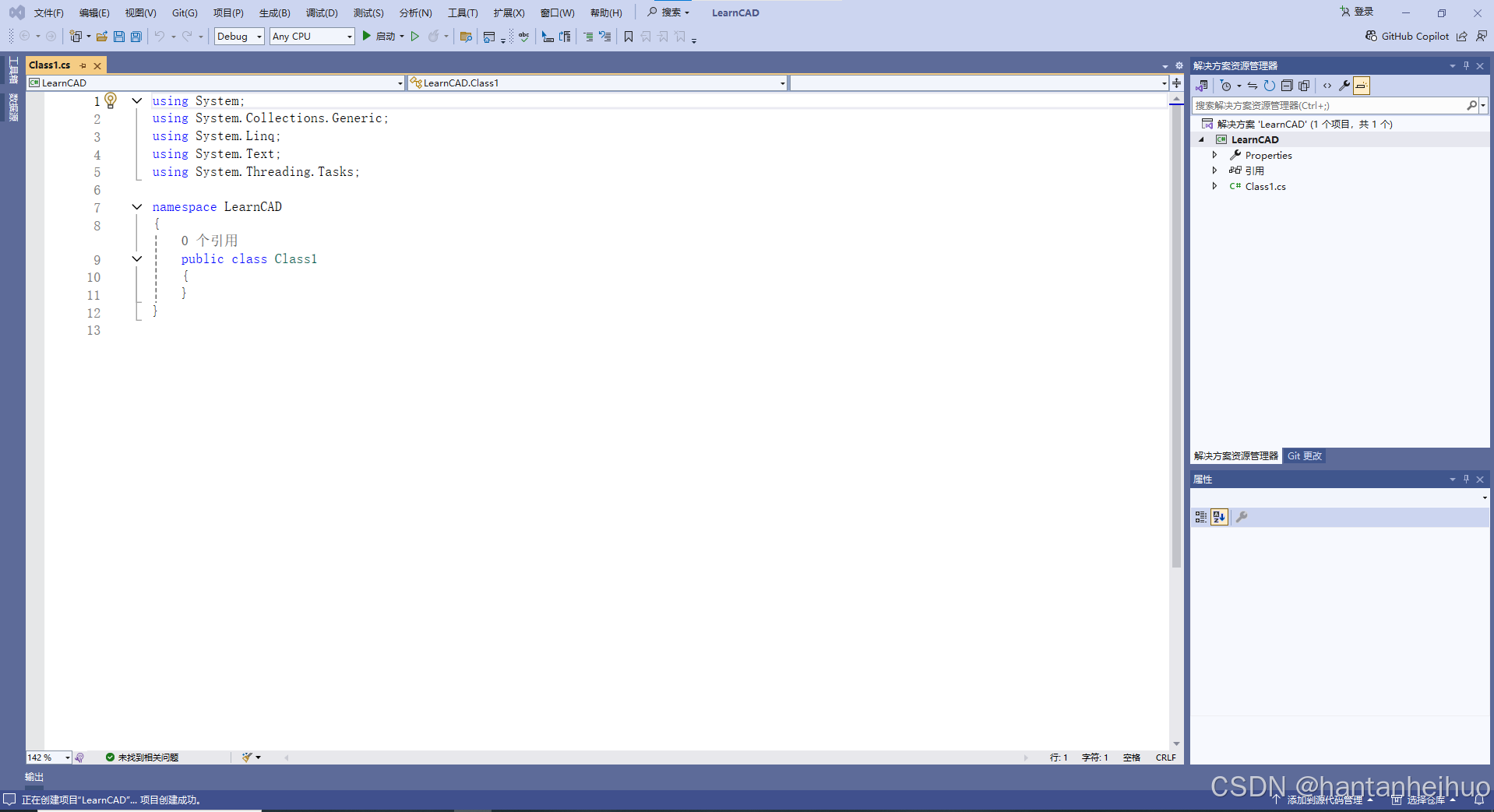
Task: Expand the 引用 references node
Action: 1214,170
